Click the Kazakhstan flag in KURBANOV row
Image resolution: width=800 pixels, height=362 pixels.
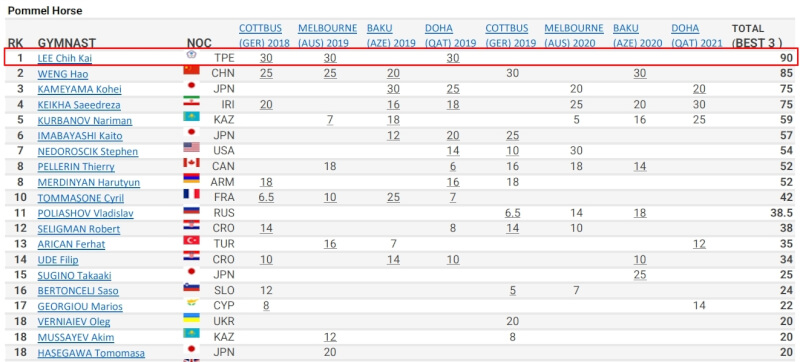[x=191, y=117]
